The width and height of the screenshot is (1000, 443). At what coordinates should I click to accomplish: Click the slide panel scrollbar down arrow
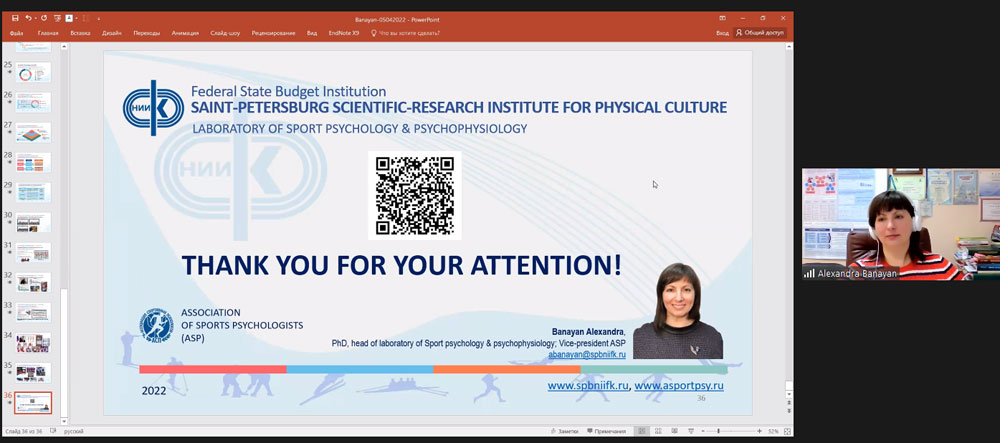64,421
